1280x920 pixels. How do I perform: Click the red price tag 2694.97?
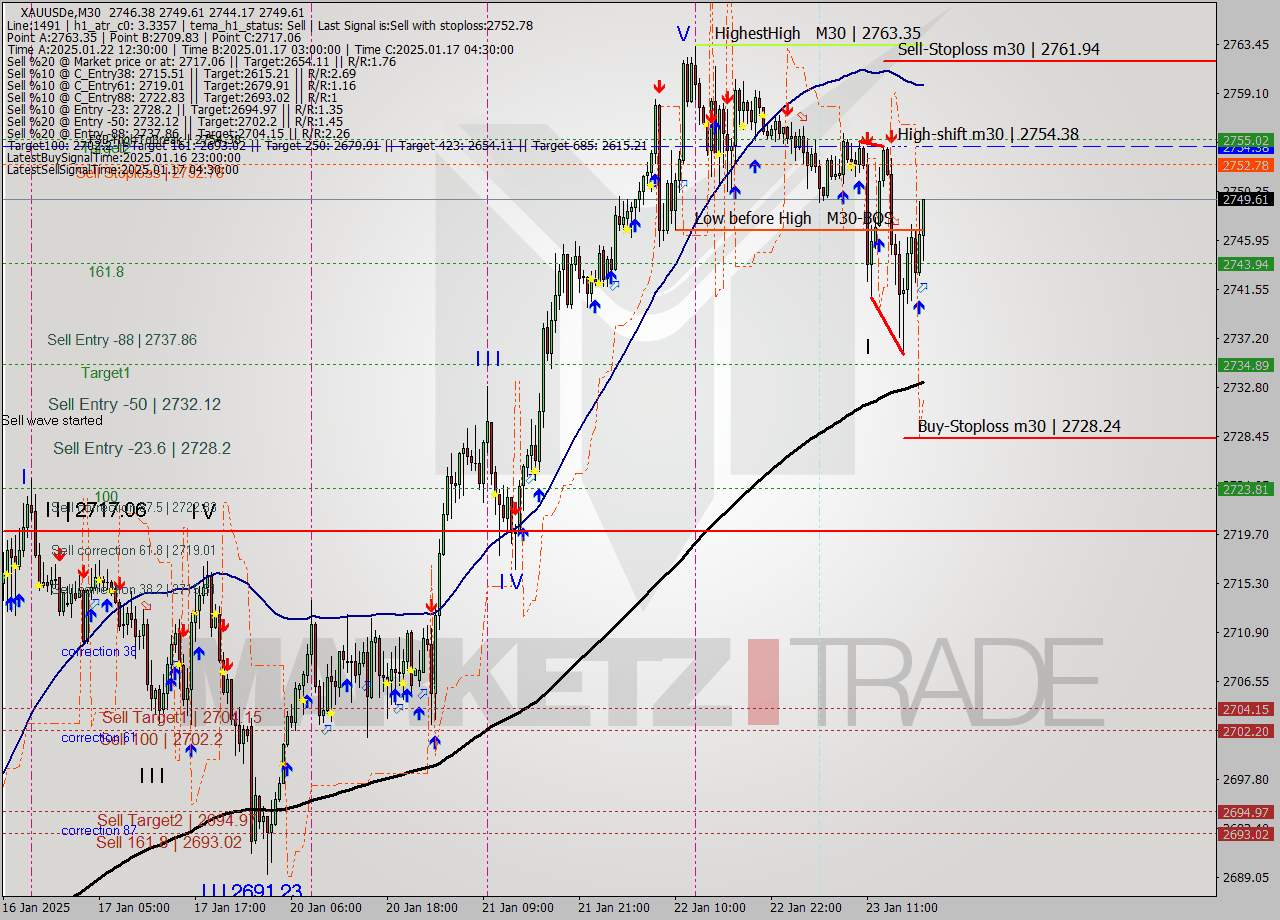(x=1245, y=812)
